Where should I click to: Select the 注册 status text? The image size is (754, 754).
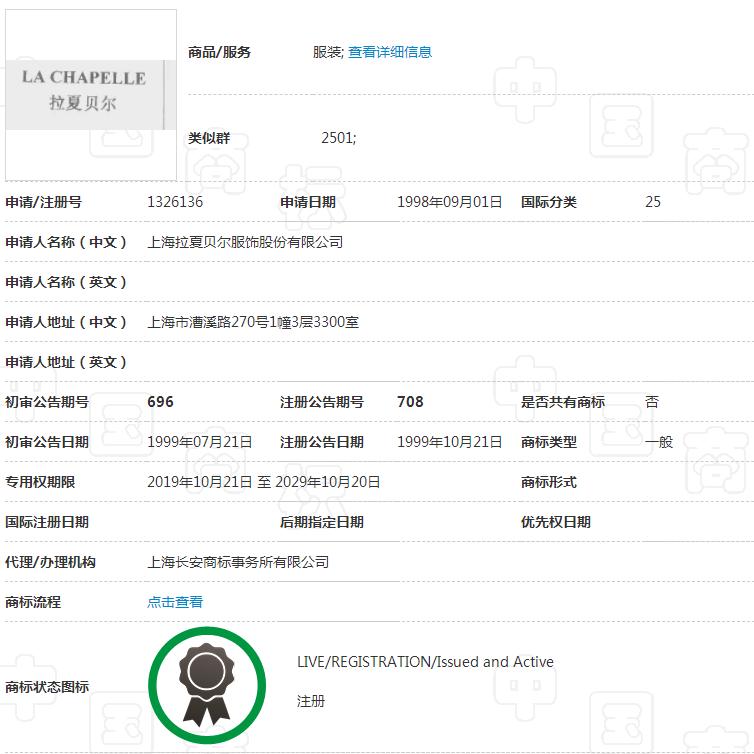point(311,701)
